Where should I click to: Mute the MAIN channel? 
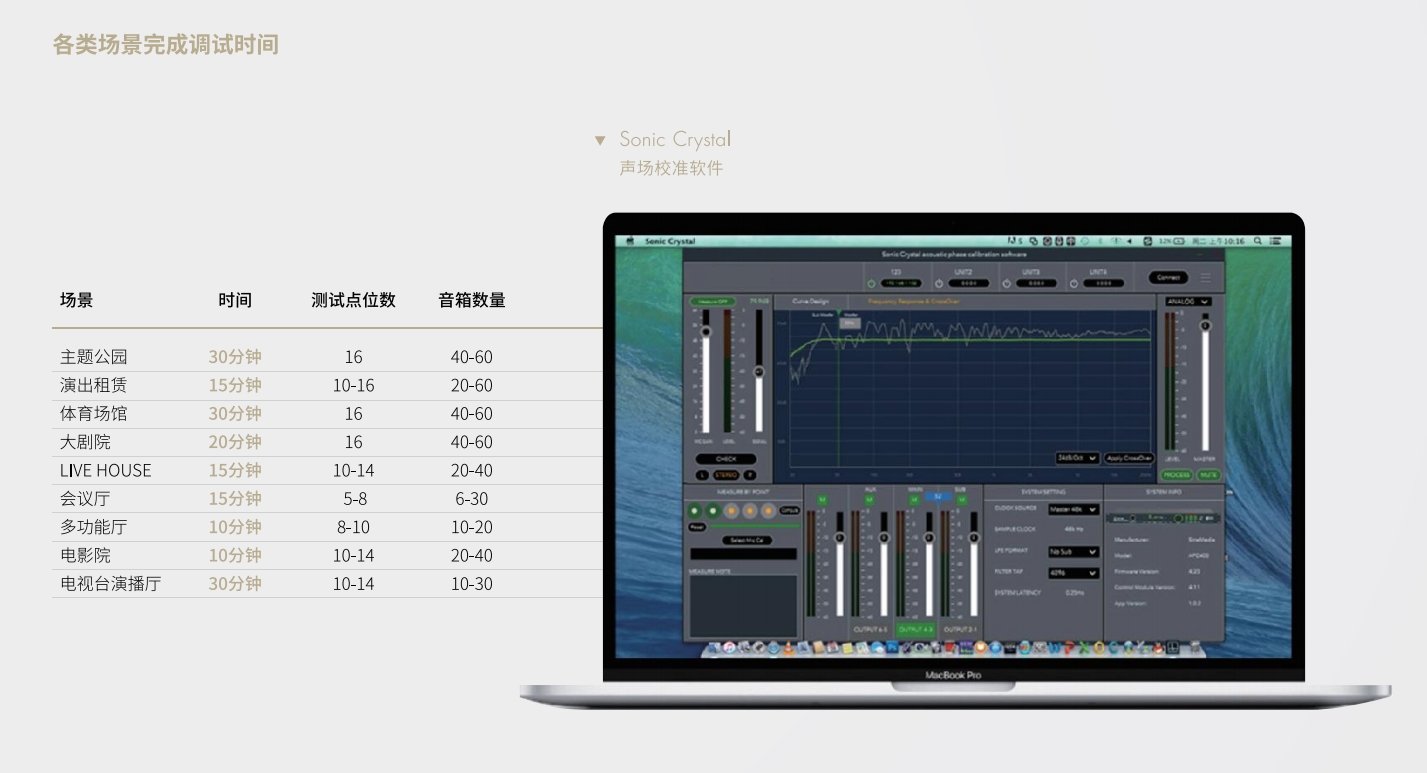(x=914, y=499)
